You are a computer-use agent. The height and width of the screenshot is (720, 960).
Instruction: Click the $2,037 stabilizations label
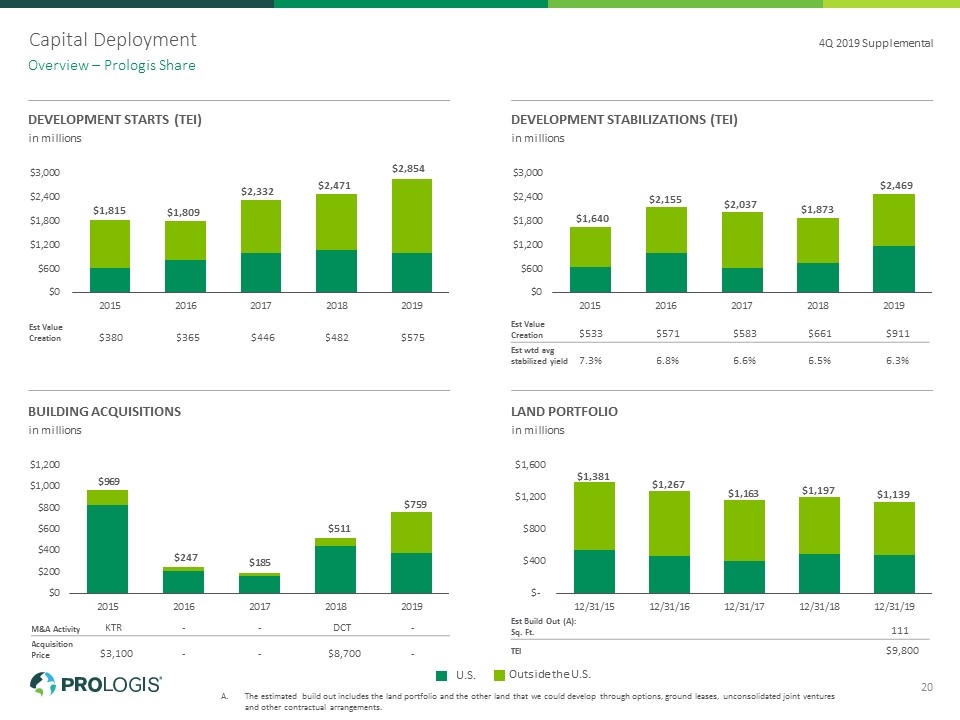(740, 204)
